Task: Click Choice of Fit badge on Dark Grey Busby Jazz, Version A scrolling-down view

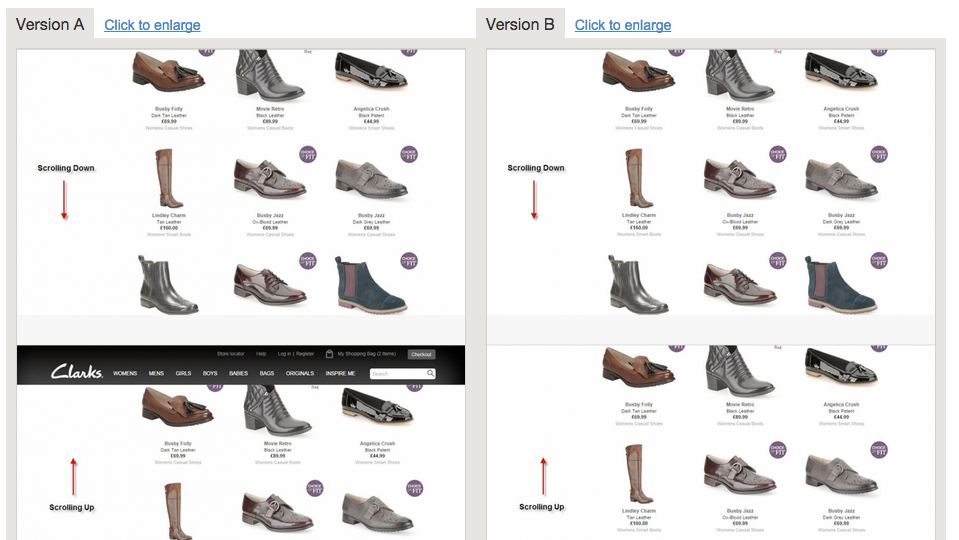Action: tap(409, 154)
